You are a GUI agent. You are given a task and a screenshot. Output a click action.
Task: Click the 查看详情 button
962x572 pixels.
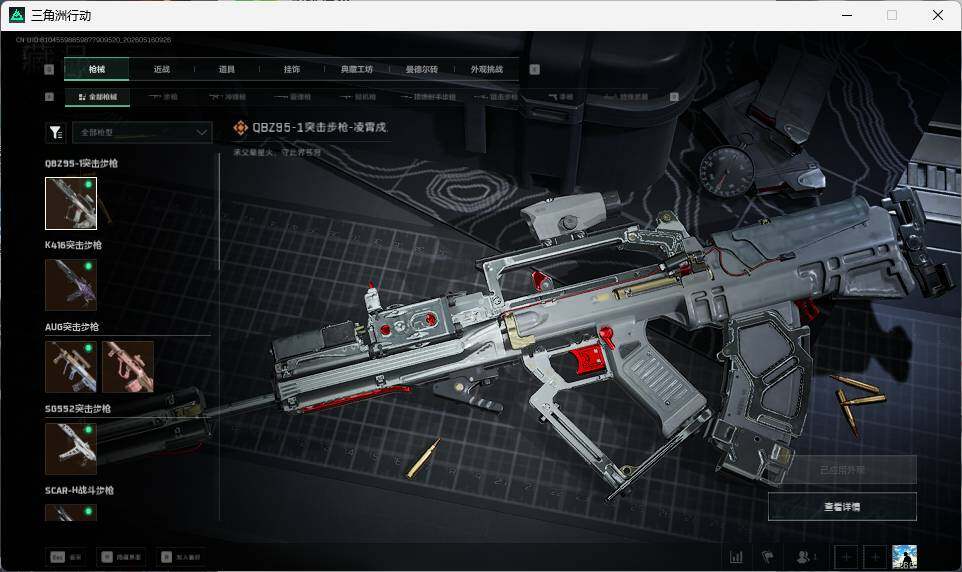(x=842, y=506)
